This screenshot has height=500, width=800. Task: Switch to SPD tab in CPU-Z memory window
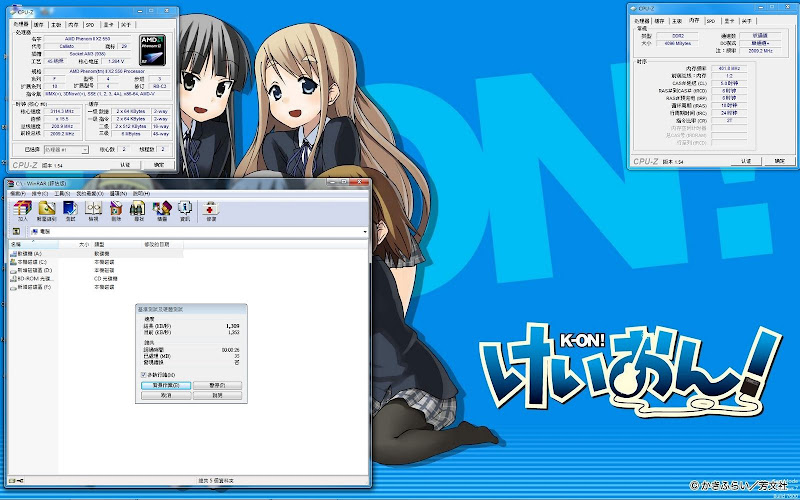(x=711, y=21)
